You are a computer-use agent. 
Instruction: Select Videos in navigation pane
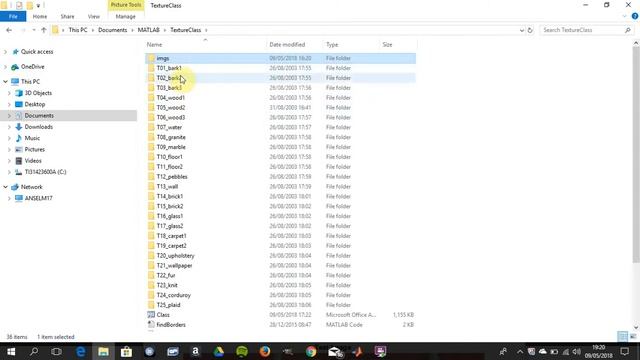coord(33,161)
